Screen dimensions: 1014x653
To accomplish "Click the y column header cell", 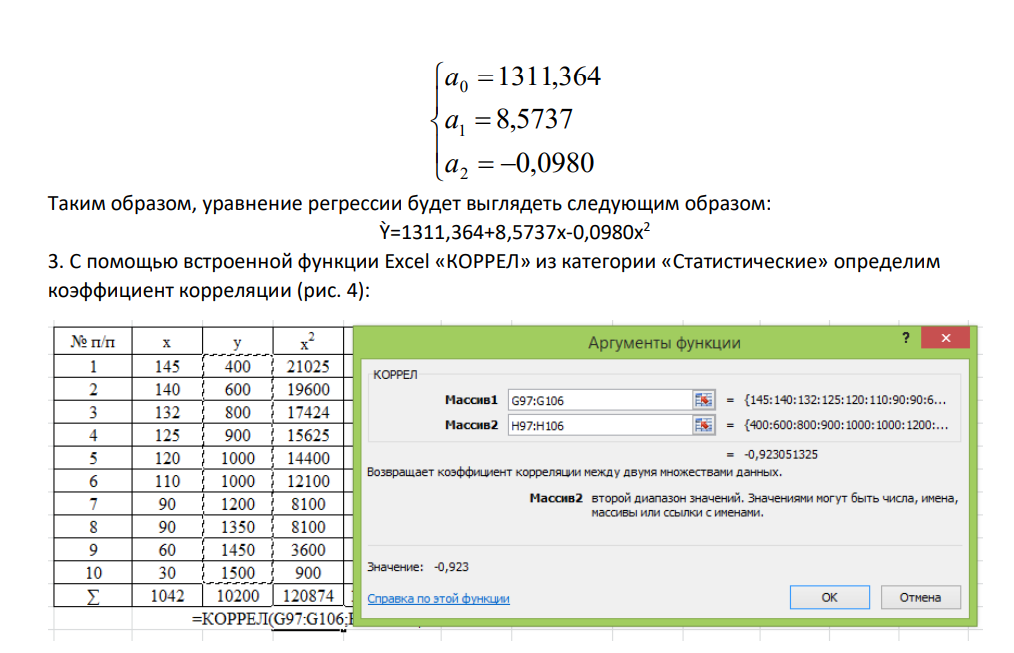I will [x=237, y=341].
